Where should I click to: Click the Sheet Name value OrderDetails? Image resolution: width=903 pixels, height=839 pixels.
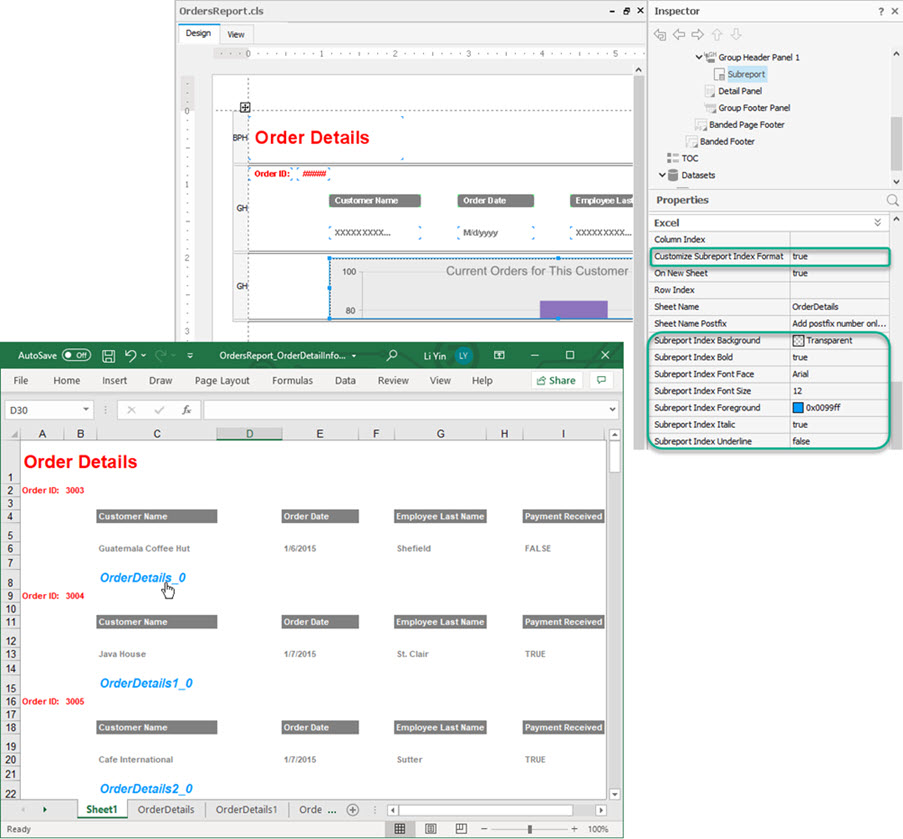click(x=840, y=307)
